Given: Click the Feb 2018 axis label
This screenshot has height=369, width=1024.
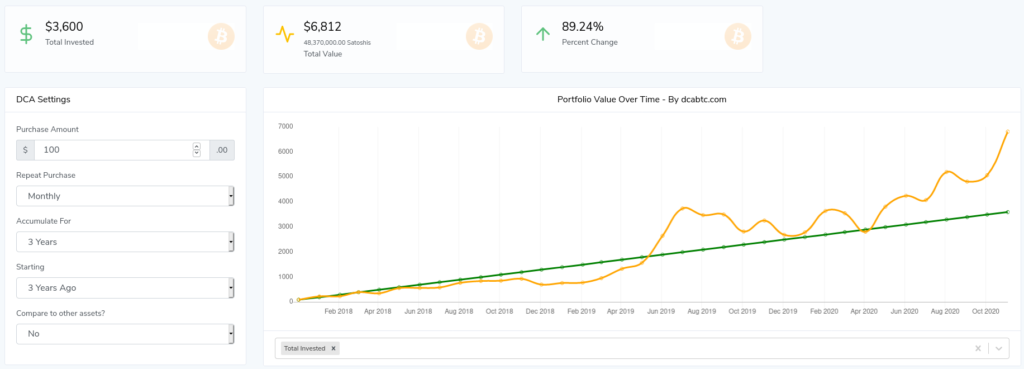Looking at the screenshot, I should [338, 312].
